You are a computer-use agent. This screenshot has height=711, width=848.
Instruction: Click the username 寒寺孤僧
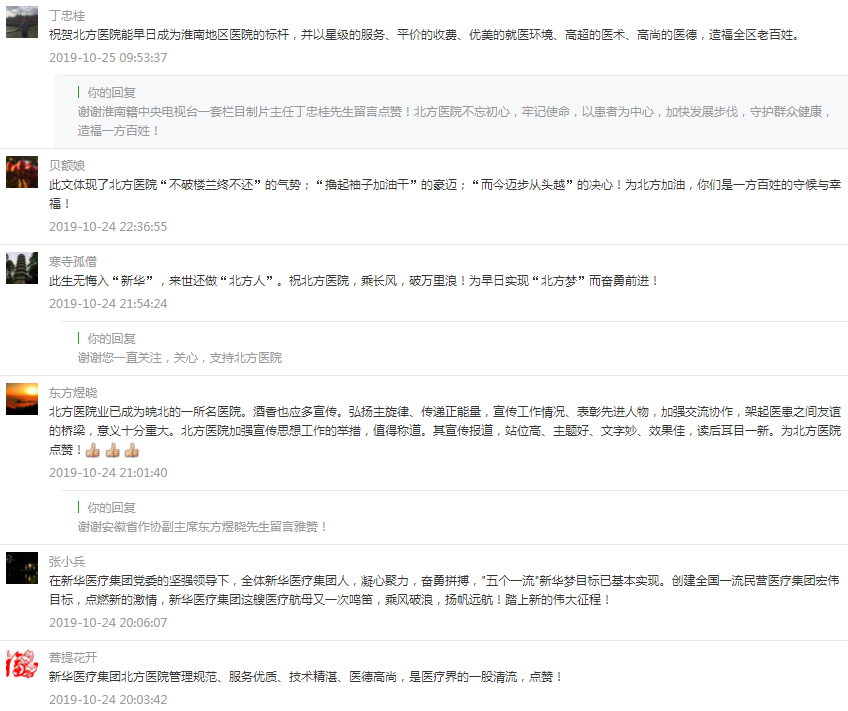(73, 262)
